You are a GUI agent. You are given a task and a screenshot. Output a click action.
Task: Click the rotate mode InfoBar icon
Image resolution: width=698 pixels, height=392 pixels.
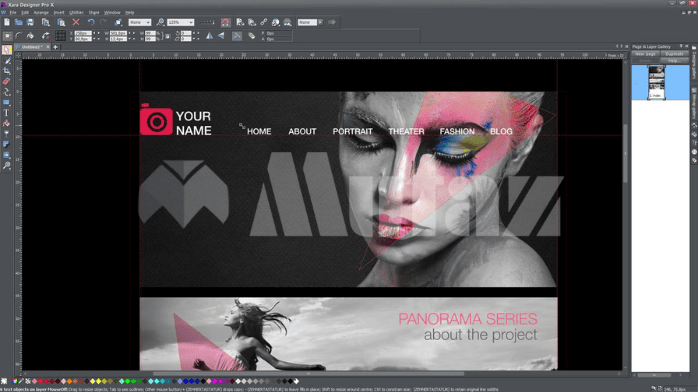point(45,36)
